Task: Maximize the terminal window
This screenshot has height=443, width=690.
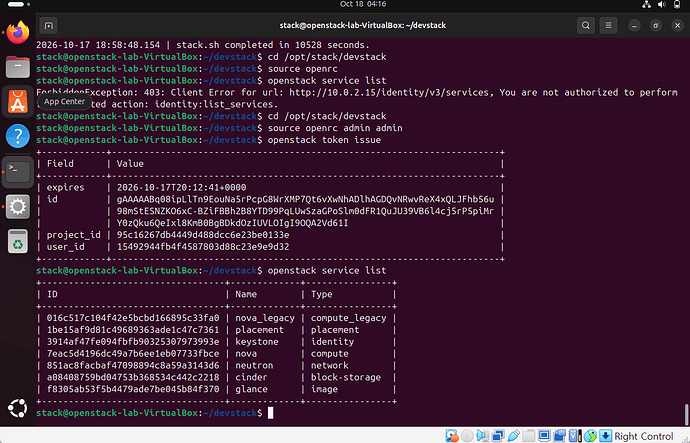Action: [x=656, y=26]
